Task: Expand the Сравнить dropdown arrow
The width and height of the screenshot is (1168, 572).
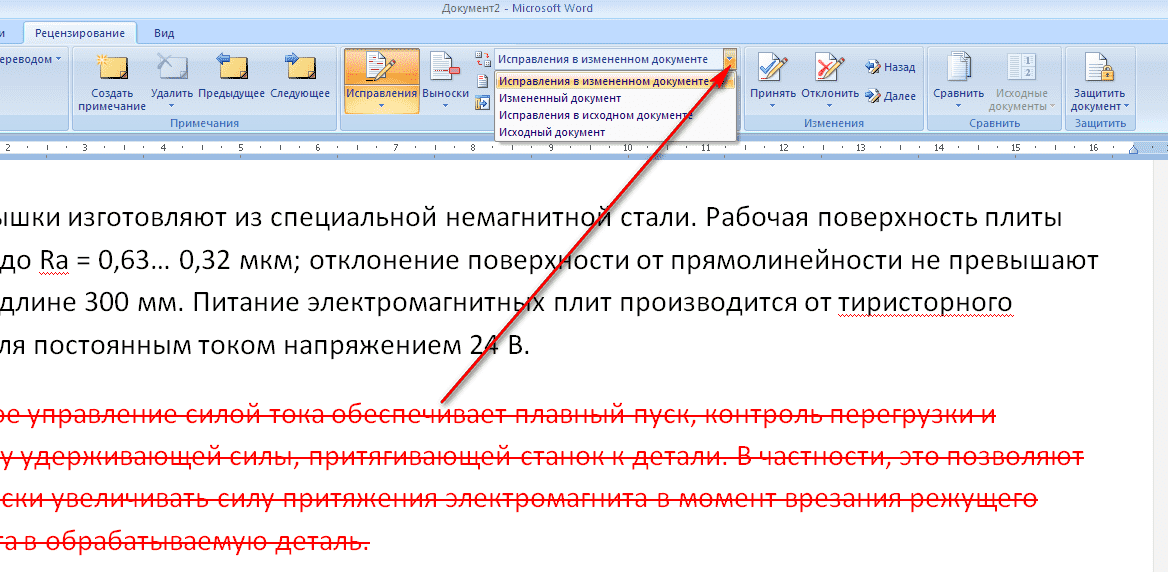Action: tap(958, 105)
